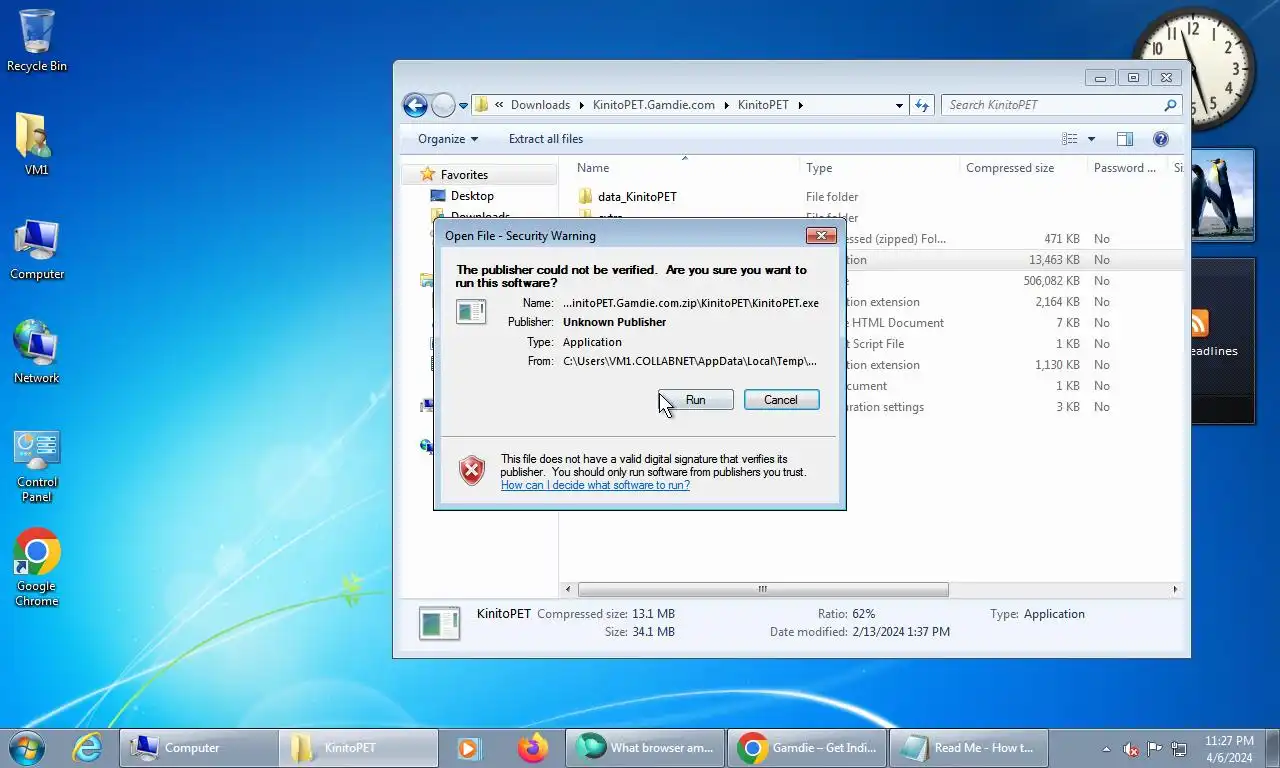Image resolution: width=1280 pixels, height=768 pixels.
Task: Show hidden tray icons arrow
Action: [1106, 749]
